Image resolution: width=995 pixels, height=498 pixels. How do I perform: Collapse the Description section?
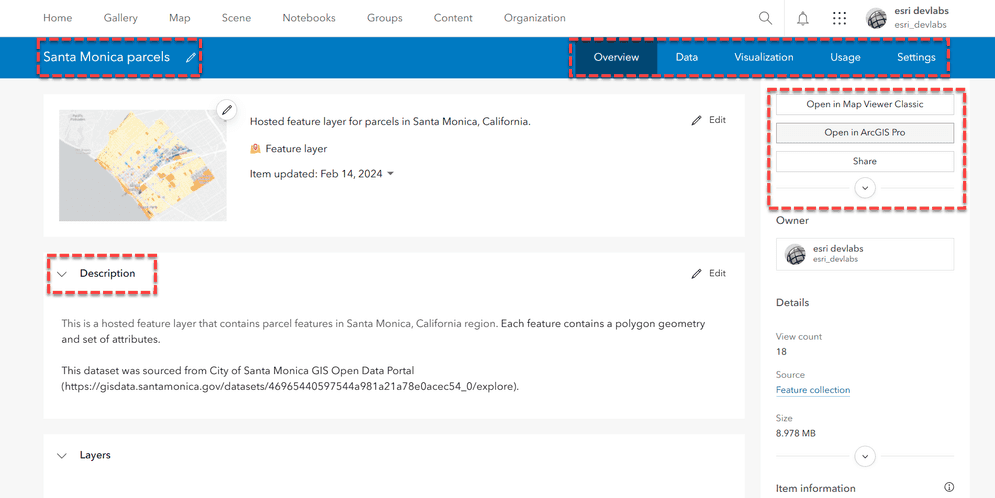coord(62,274)
